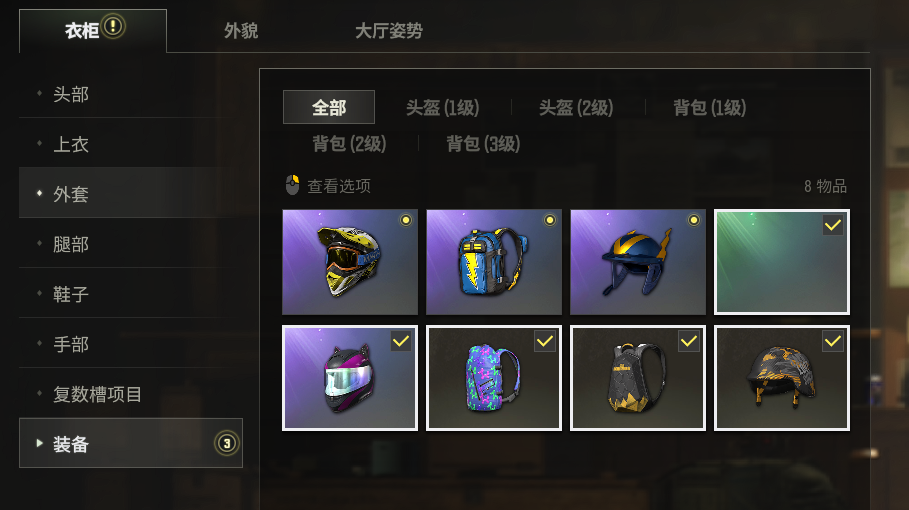Toggle checkmark on cat-ear helmet tile
The image size is (909, 510).
click(401, 341)
